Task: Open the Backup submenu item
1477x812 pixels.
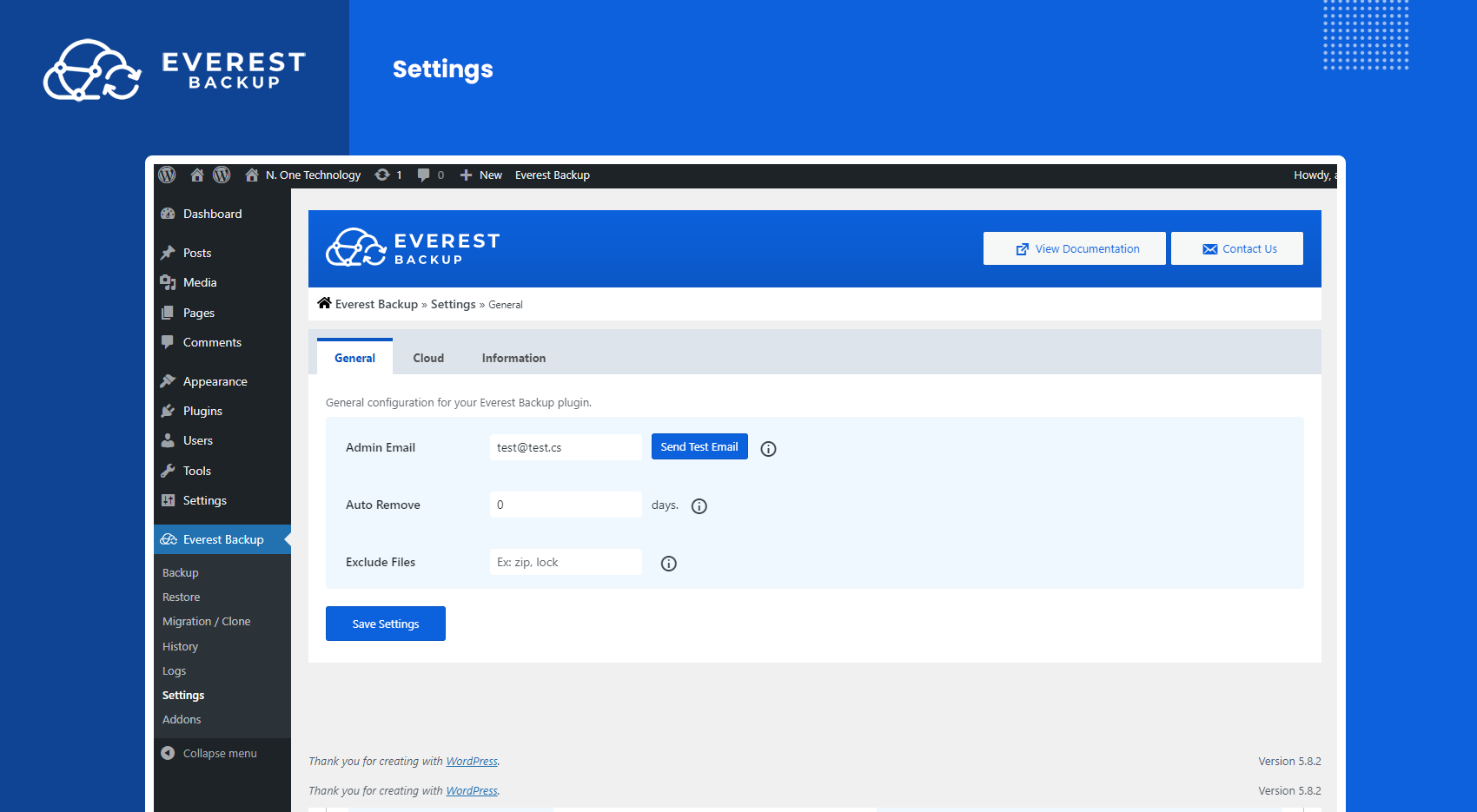Action: coord(181,572)
